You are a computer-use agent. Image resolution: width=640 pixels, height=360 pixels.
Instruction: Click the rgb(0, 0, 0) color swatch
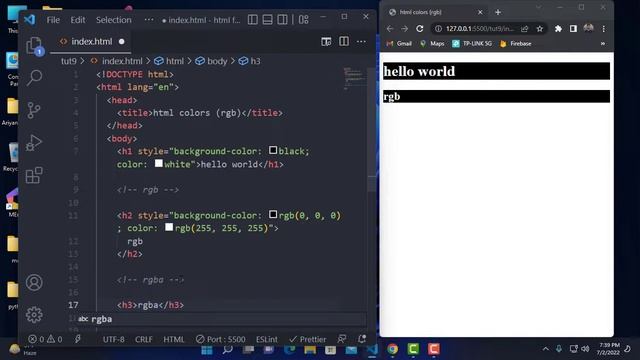[273, 215]
